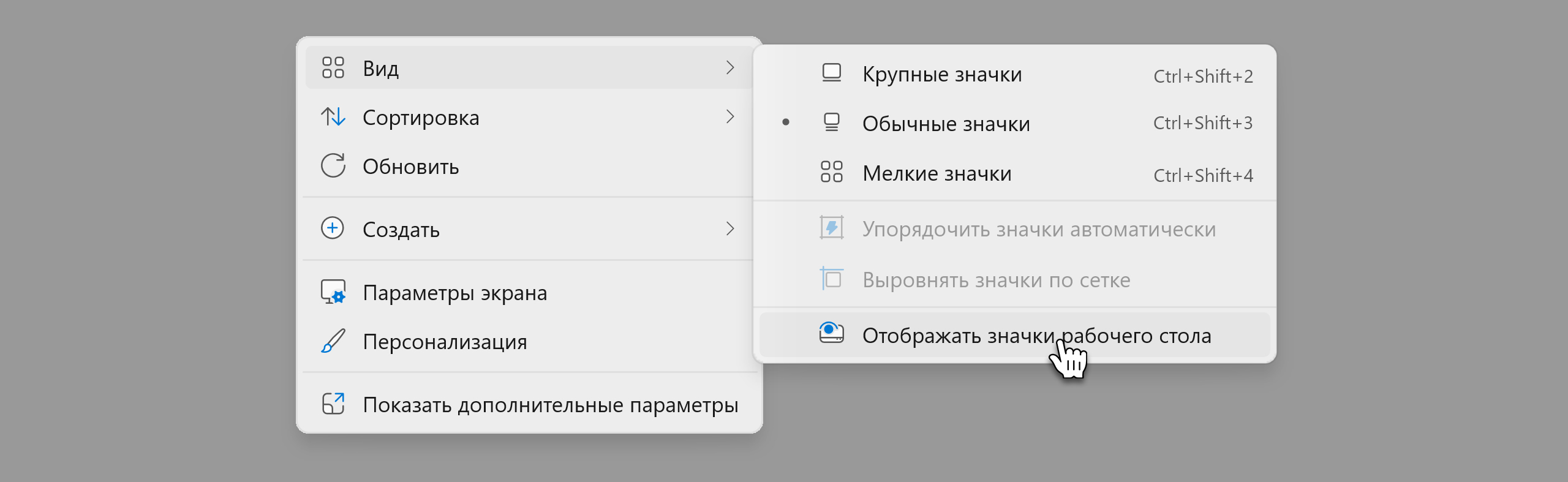Viewport: 1568px width, 482px height.
Task: Click the large monitor icon of Крупные значки
Action: point(831,73)
